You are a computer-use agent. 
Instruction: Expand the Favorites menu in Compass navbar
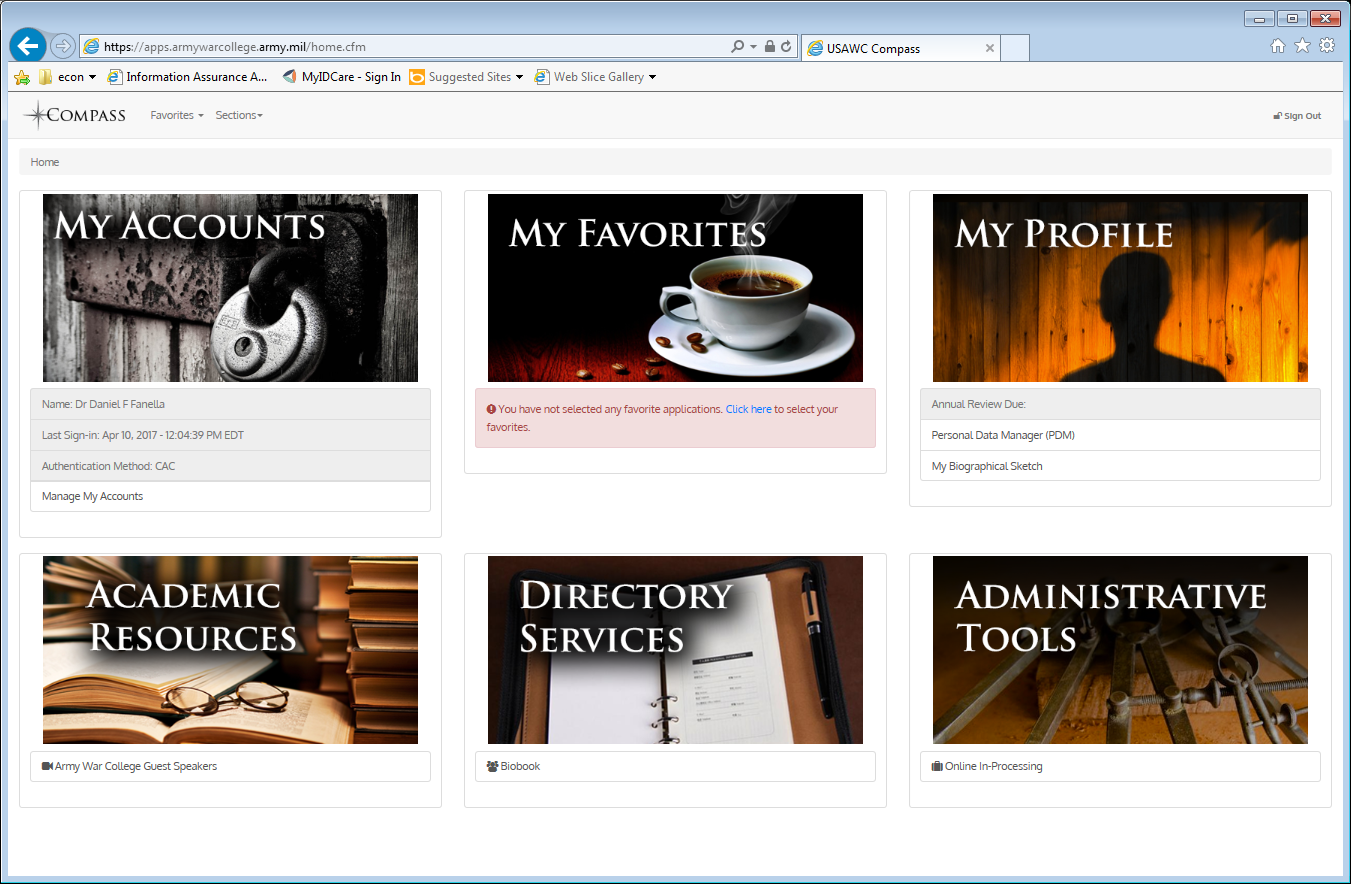click(177, 115)
